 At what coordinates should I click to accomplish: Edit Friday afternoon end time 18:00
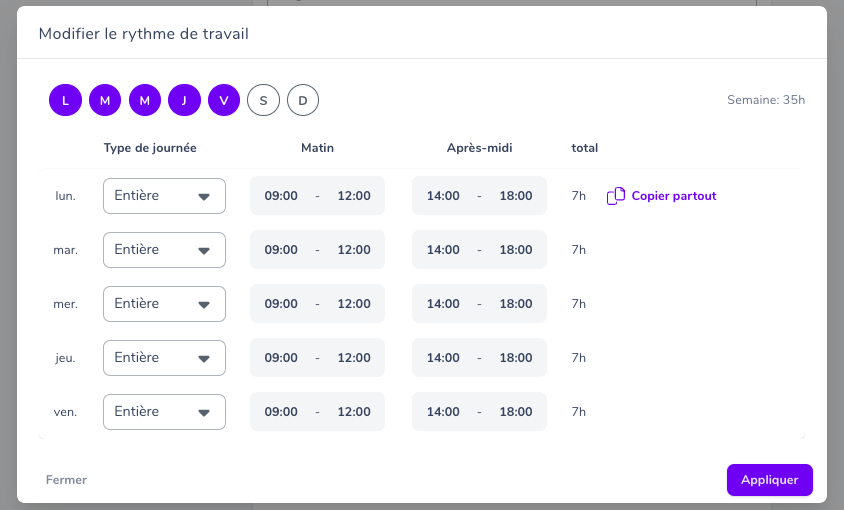click(x=516, y=411)
